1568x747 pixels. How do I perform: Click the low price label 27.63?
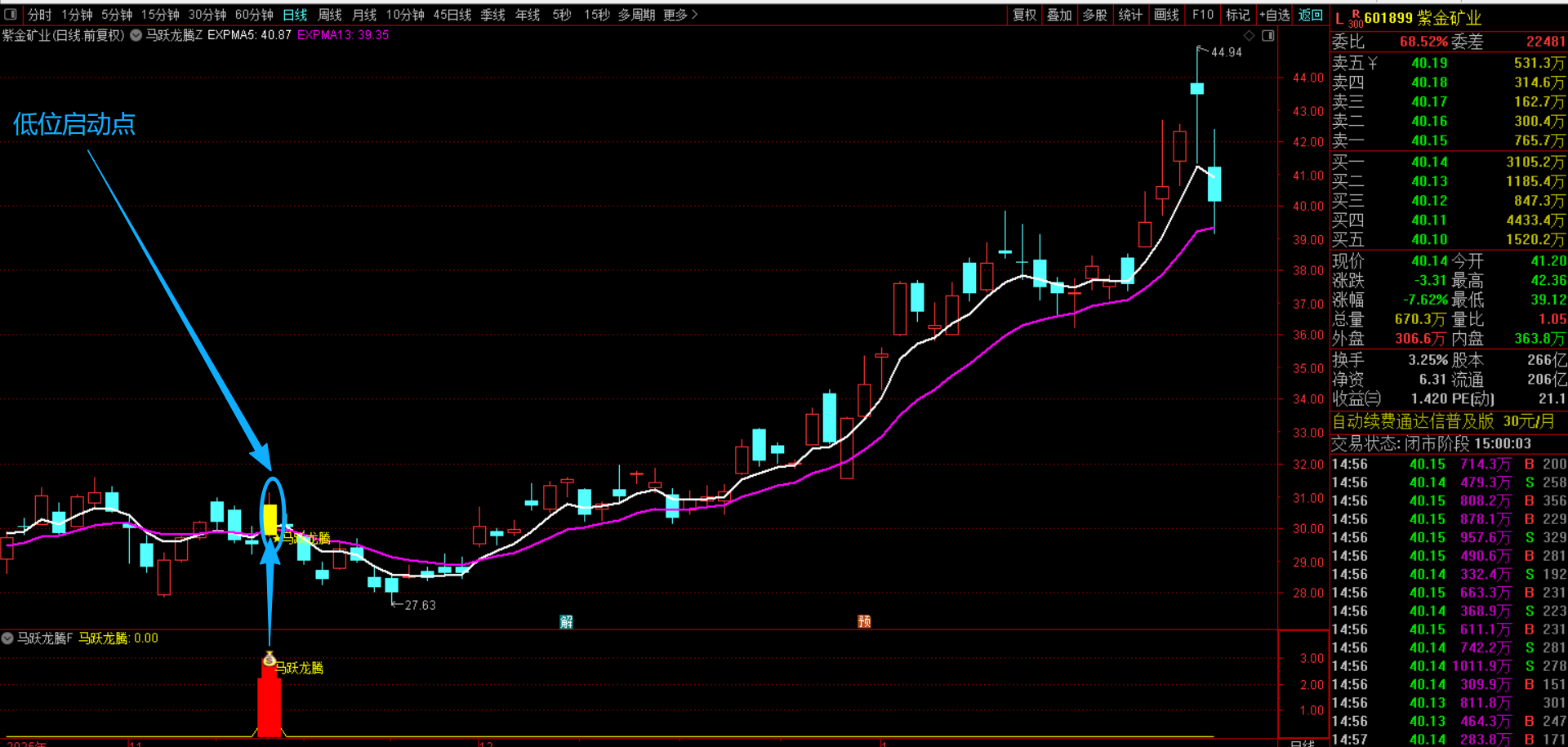420,605
